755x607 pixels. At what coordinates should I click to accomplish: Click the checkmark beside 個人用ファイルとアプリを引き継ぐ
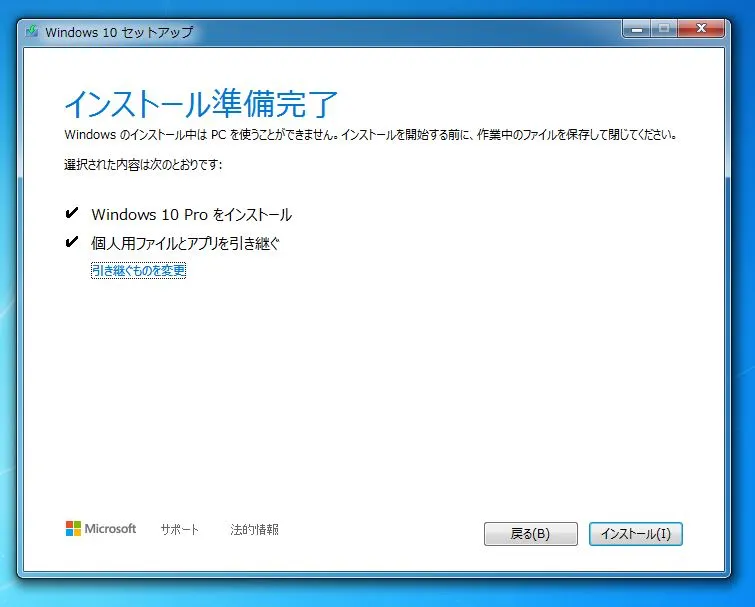tap(72, 242)
